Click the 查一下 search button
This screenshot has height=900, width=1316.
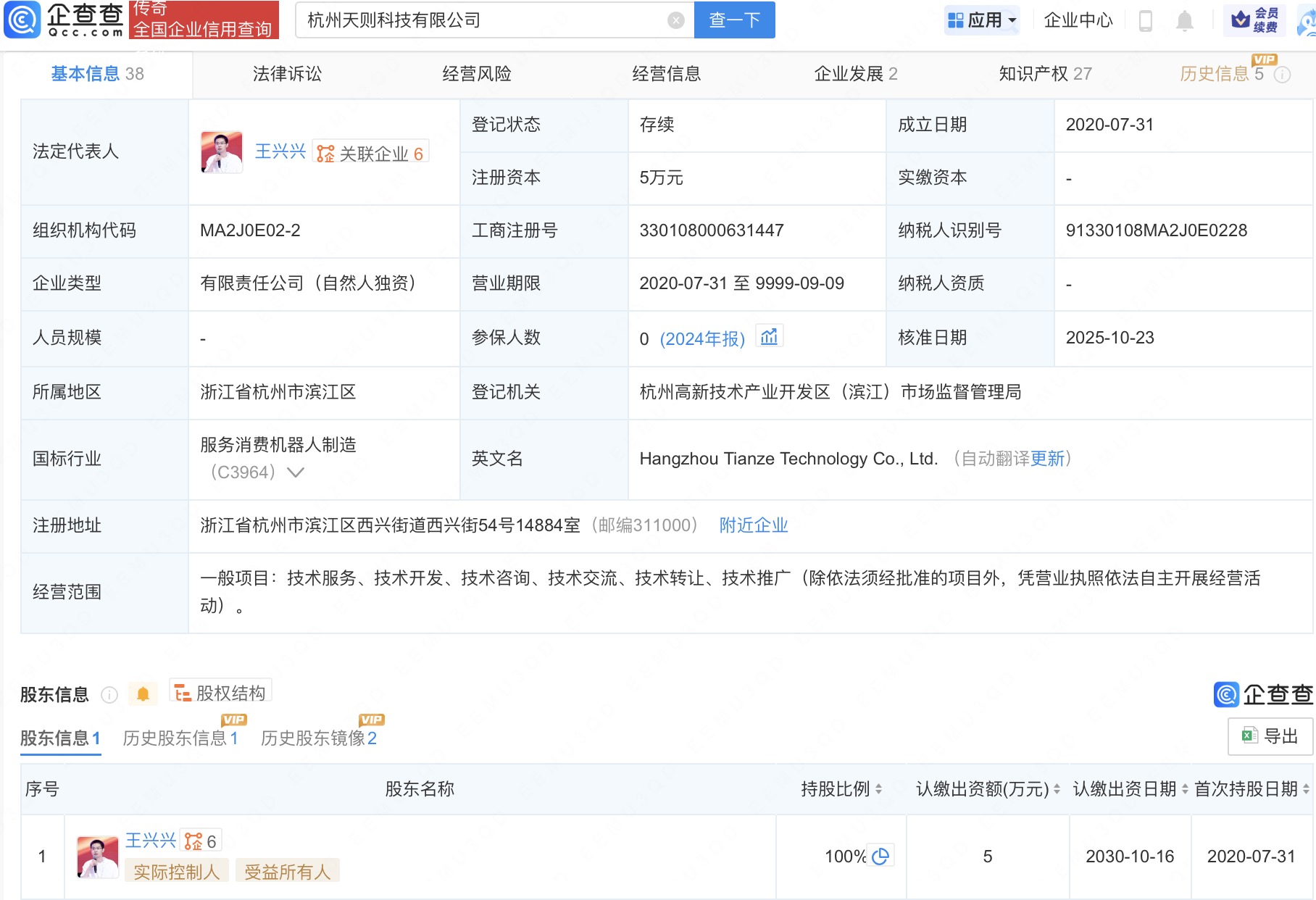(734, 20)
